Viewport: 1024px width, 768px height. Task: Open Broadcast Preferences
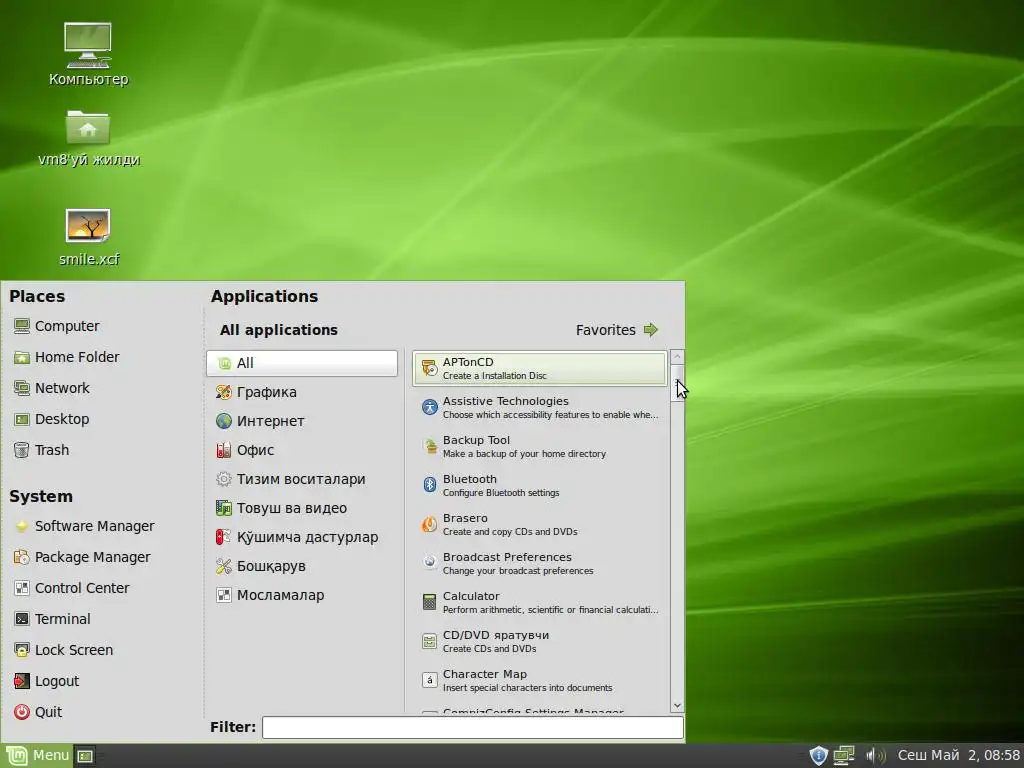coord(539,564)
